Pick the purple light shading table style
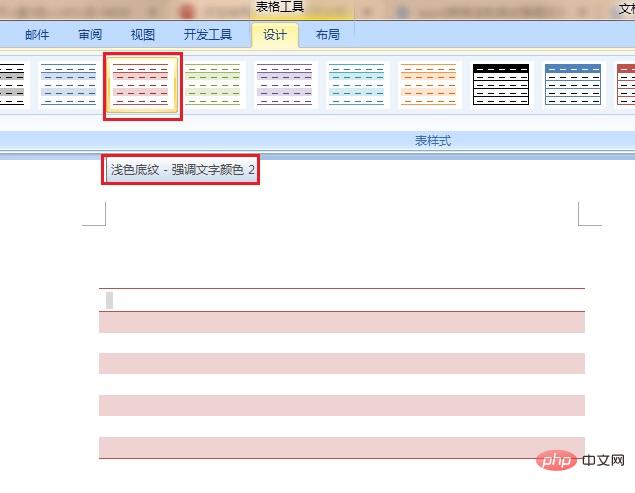Screen dimensions: 635x493 click(x=285, y=86)
